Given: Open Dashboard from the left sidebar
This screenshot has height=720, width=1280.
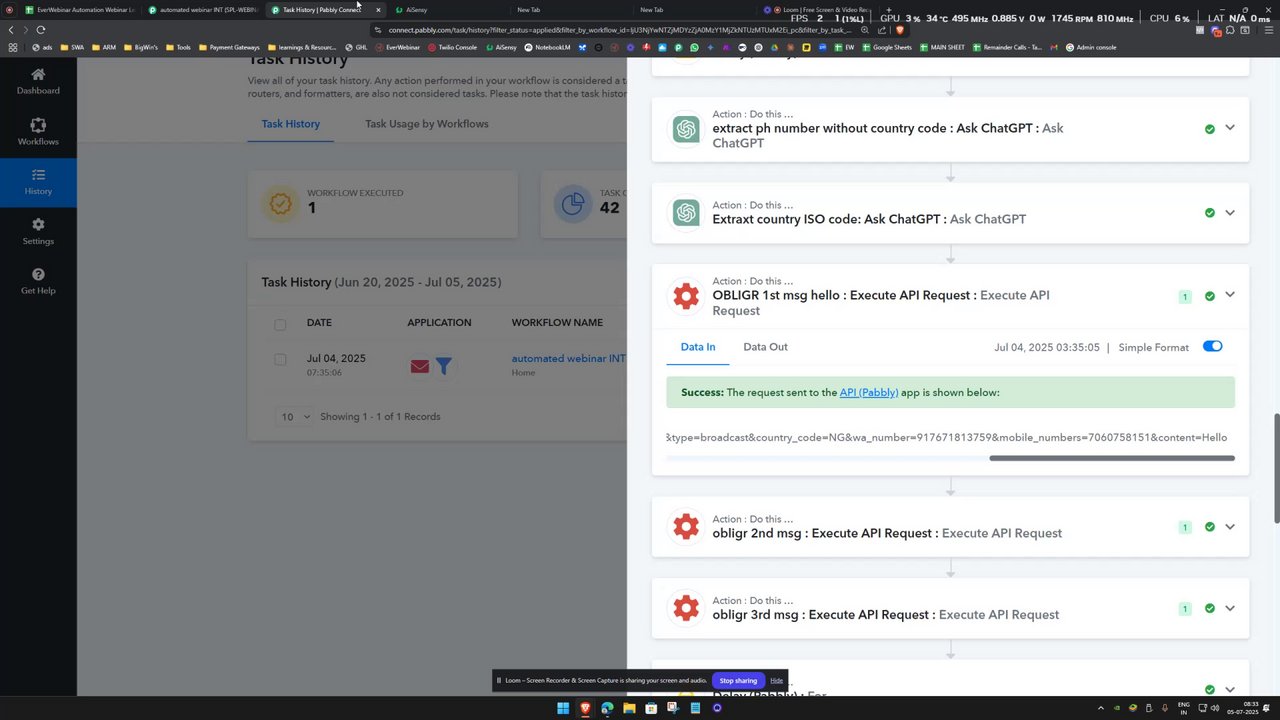Looking at the screenshot, I should 38,81.
